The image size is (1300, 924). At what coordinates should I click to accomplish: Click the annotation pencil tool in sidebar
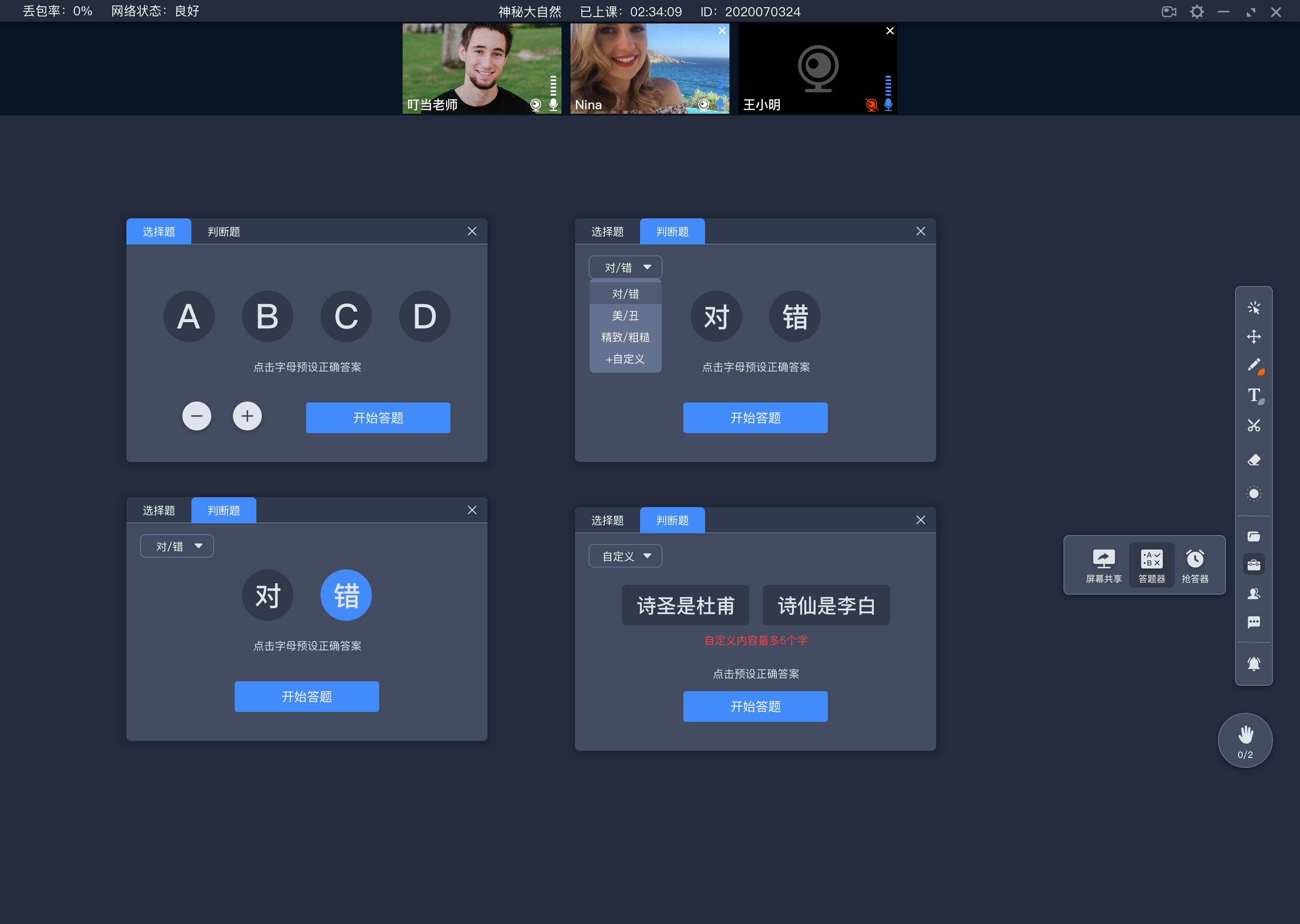1253,365
